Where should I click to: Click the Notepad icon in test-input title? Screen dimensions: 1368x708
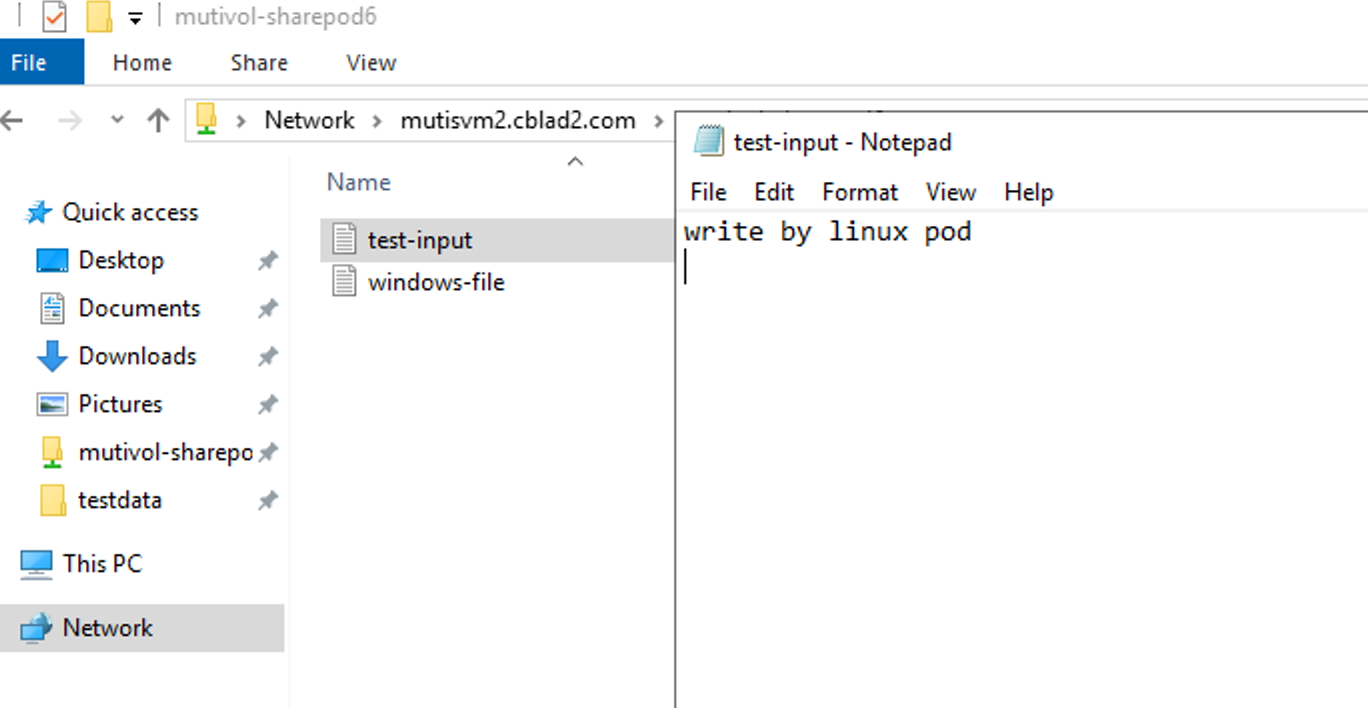coord(709,141)
